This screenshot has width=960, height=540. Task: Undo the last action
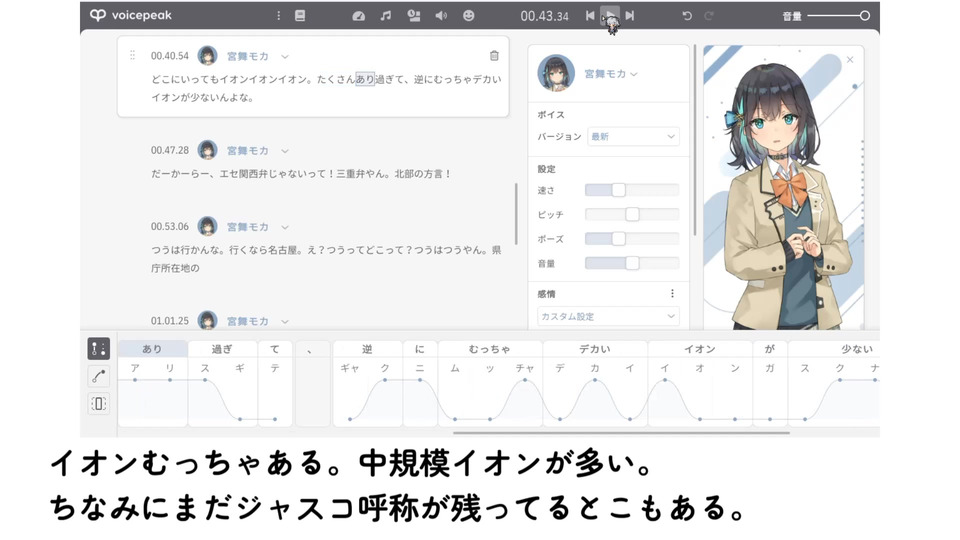pos(687,16)
